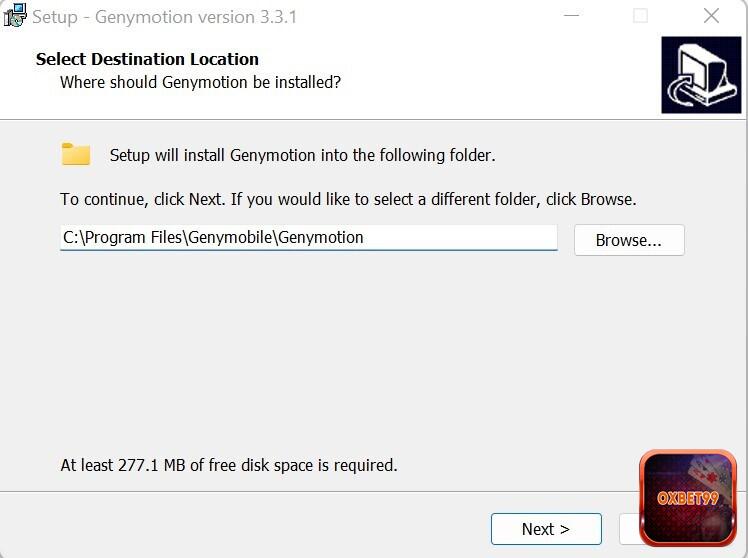Viewport: 748px width, 558px height.
Task: Focus the destination folder path field
Action: (x=309, y=238)
